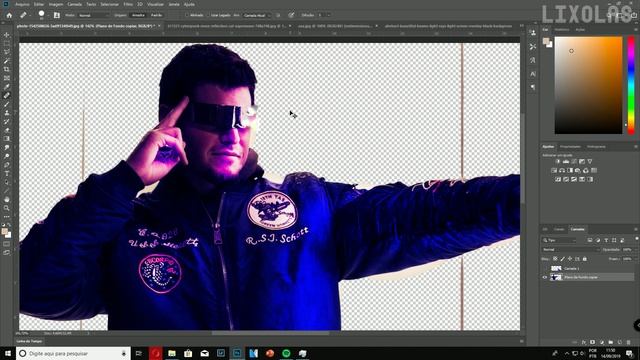Select the Gradient tool
This screenshot has width=640, height=360.
pos(7,139)
